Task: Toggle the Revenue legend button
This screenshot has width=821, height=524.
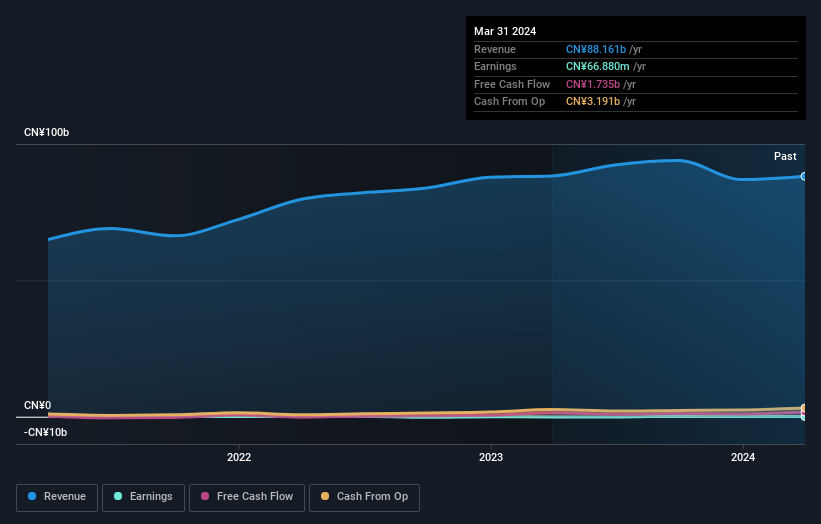Action: [57, 497]
